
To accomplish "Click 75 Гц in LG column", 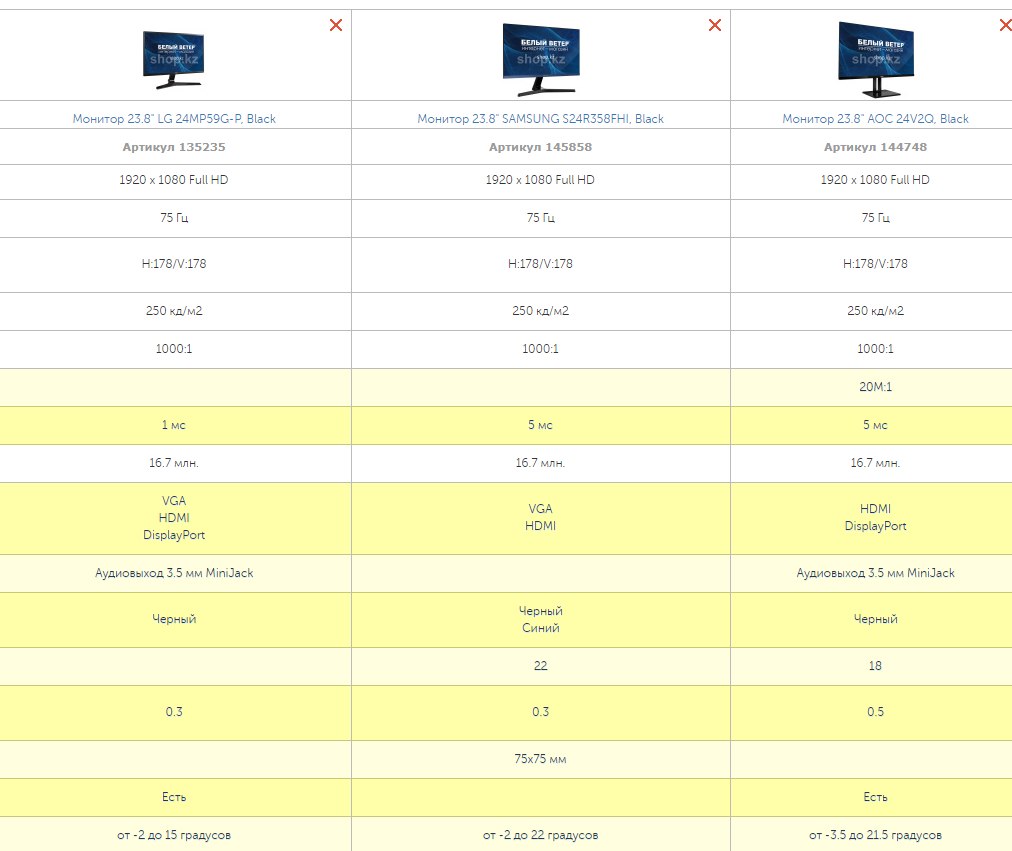I will tap(174, 218).
